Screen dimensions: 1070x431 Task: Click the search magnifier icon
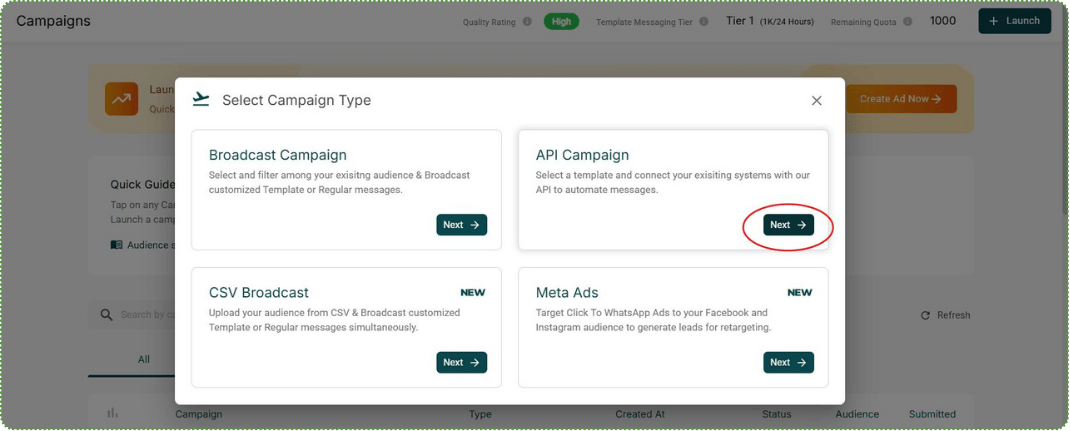point(106,314)
